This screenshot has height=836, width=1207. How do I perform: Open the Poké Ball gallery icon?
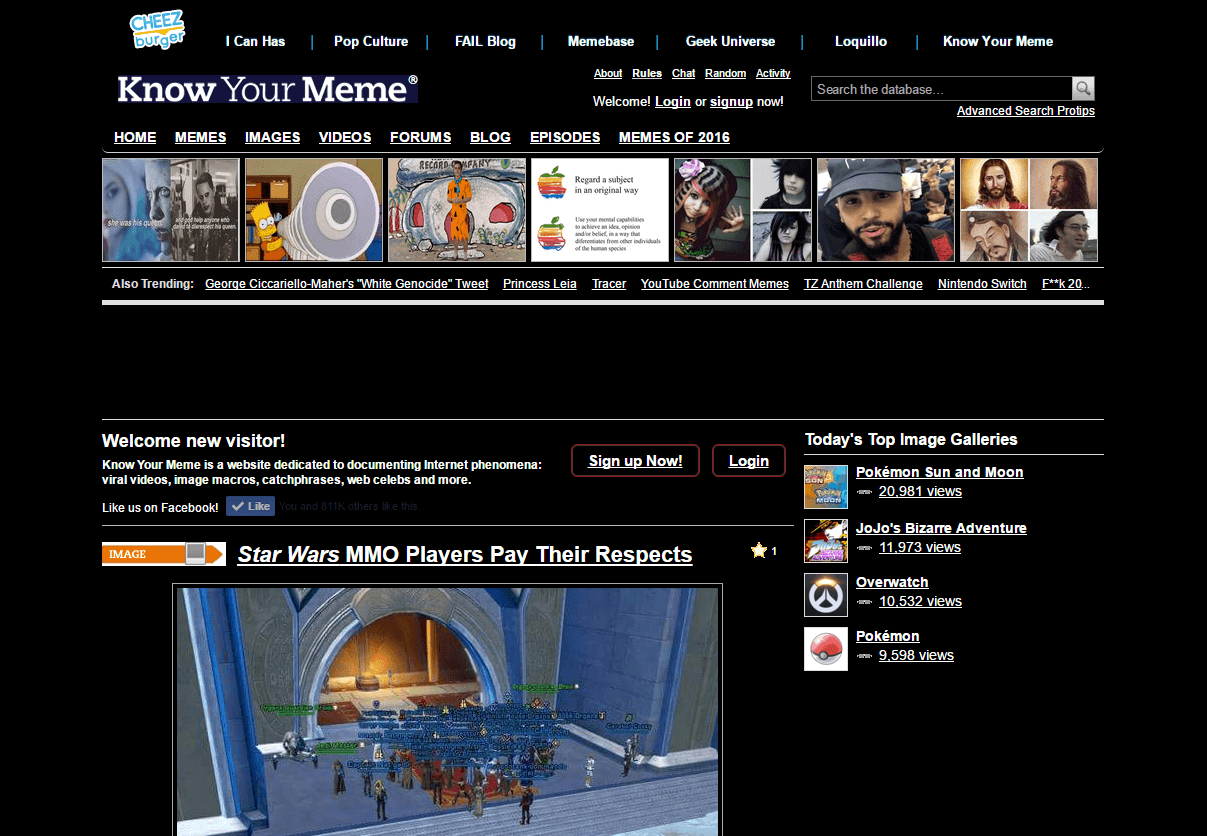[826, 649]
